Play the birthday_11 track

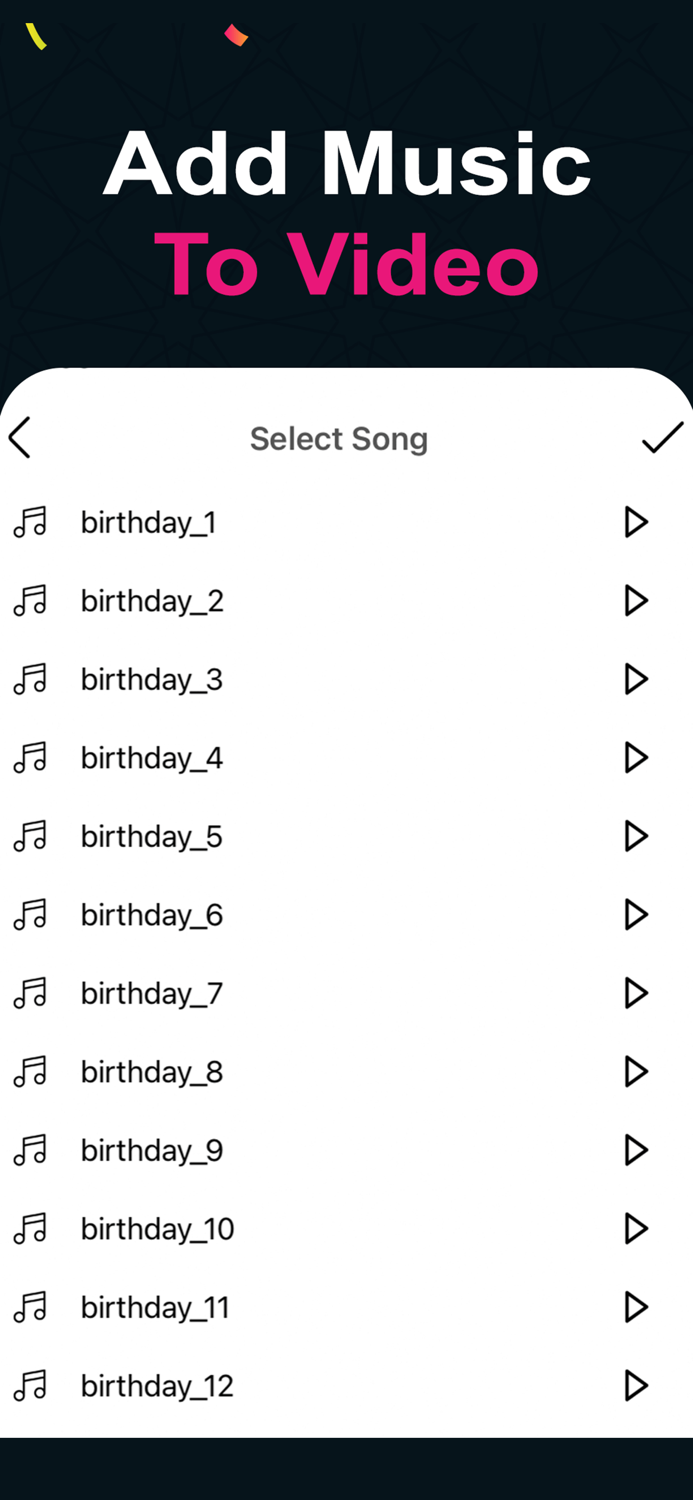click(635, 1307)
